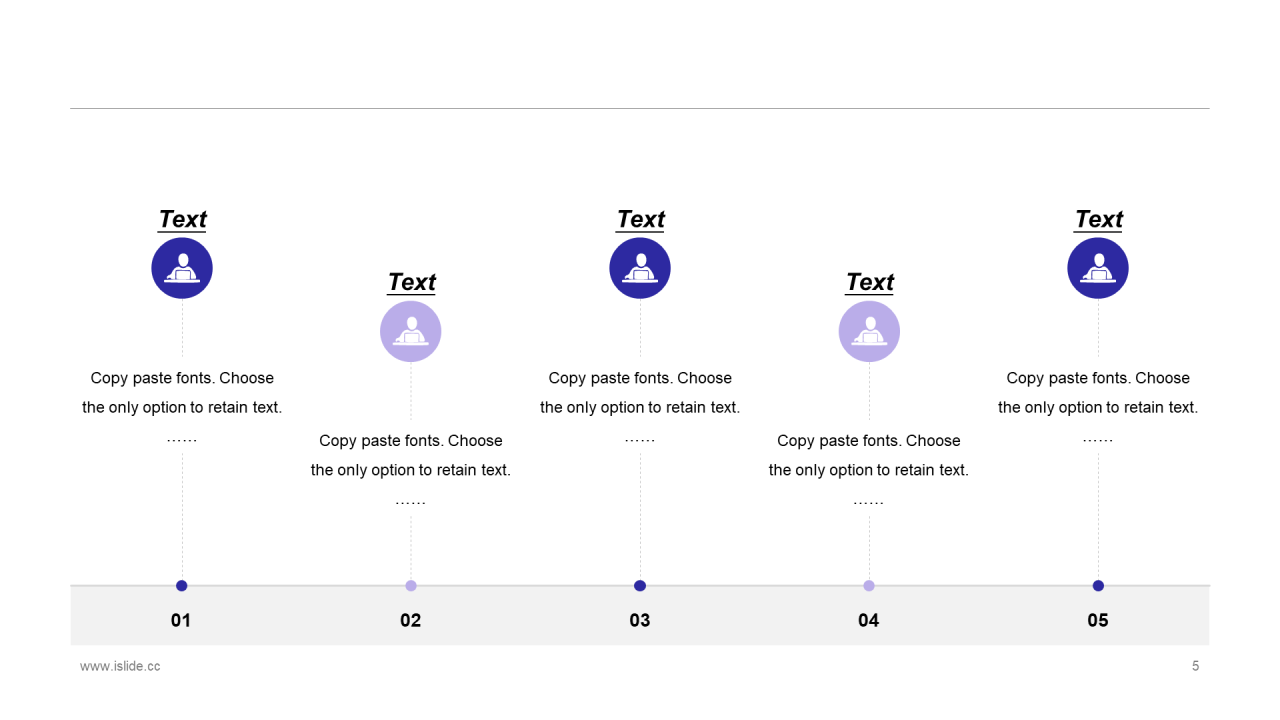
Task: Click the light purple person icon above step 02
Action: click(411, 331)
